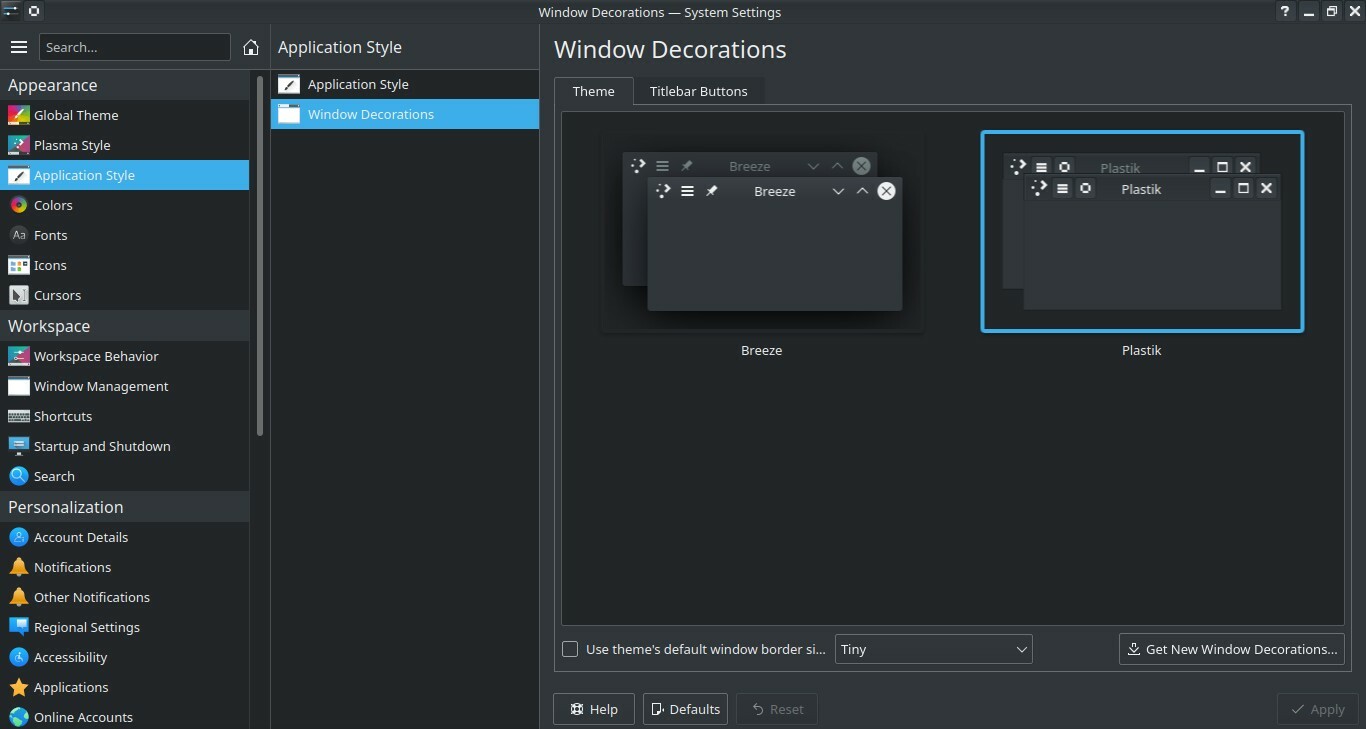This screenshot has width=1366, height=729.
Task: Open Notifications settings
Action: pos(72,567)
